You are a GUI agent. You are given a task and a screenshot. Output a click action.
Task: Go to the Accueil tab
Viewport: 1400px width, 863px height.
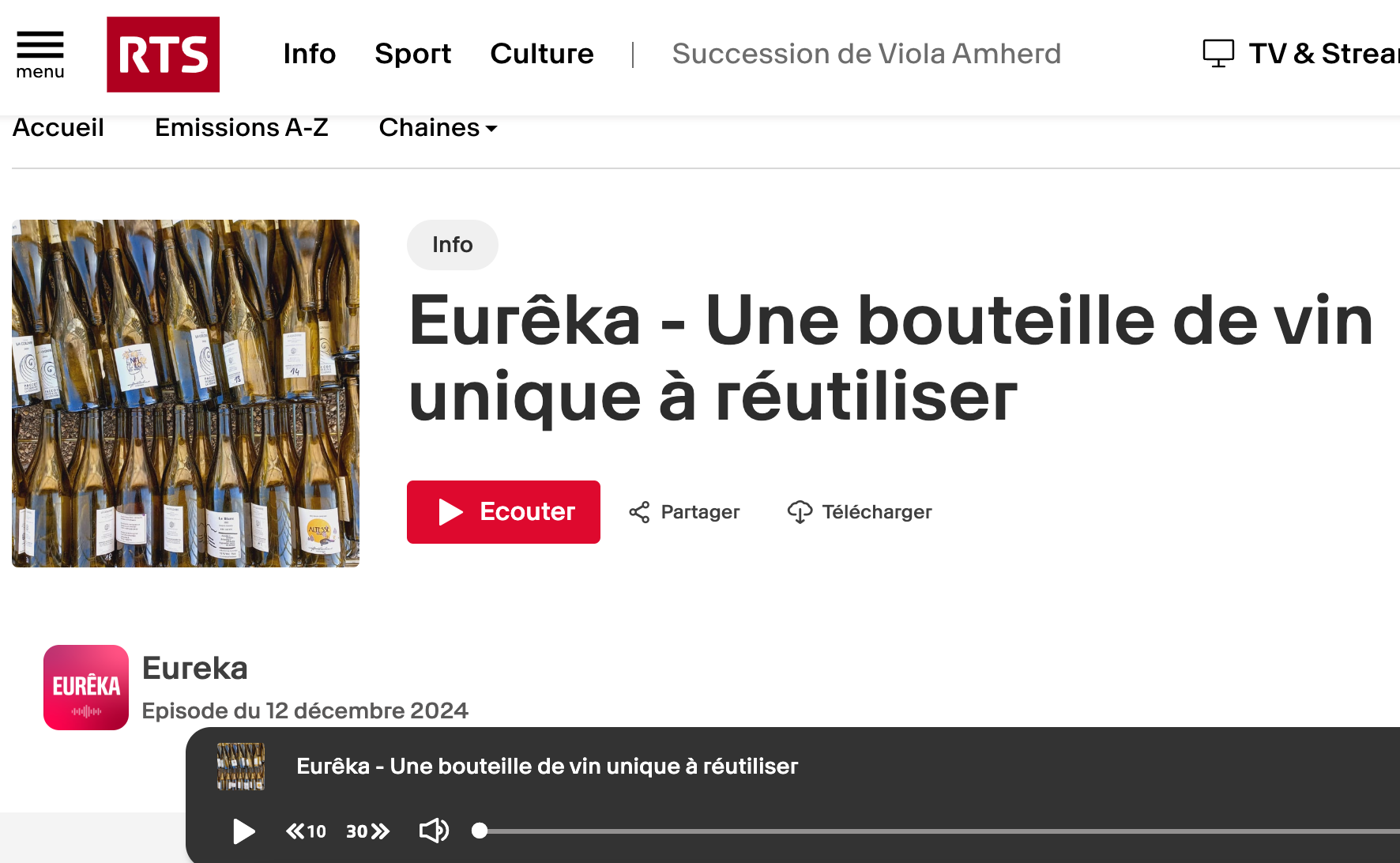pyautogui.click(x=58, y=127)
